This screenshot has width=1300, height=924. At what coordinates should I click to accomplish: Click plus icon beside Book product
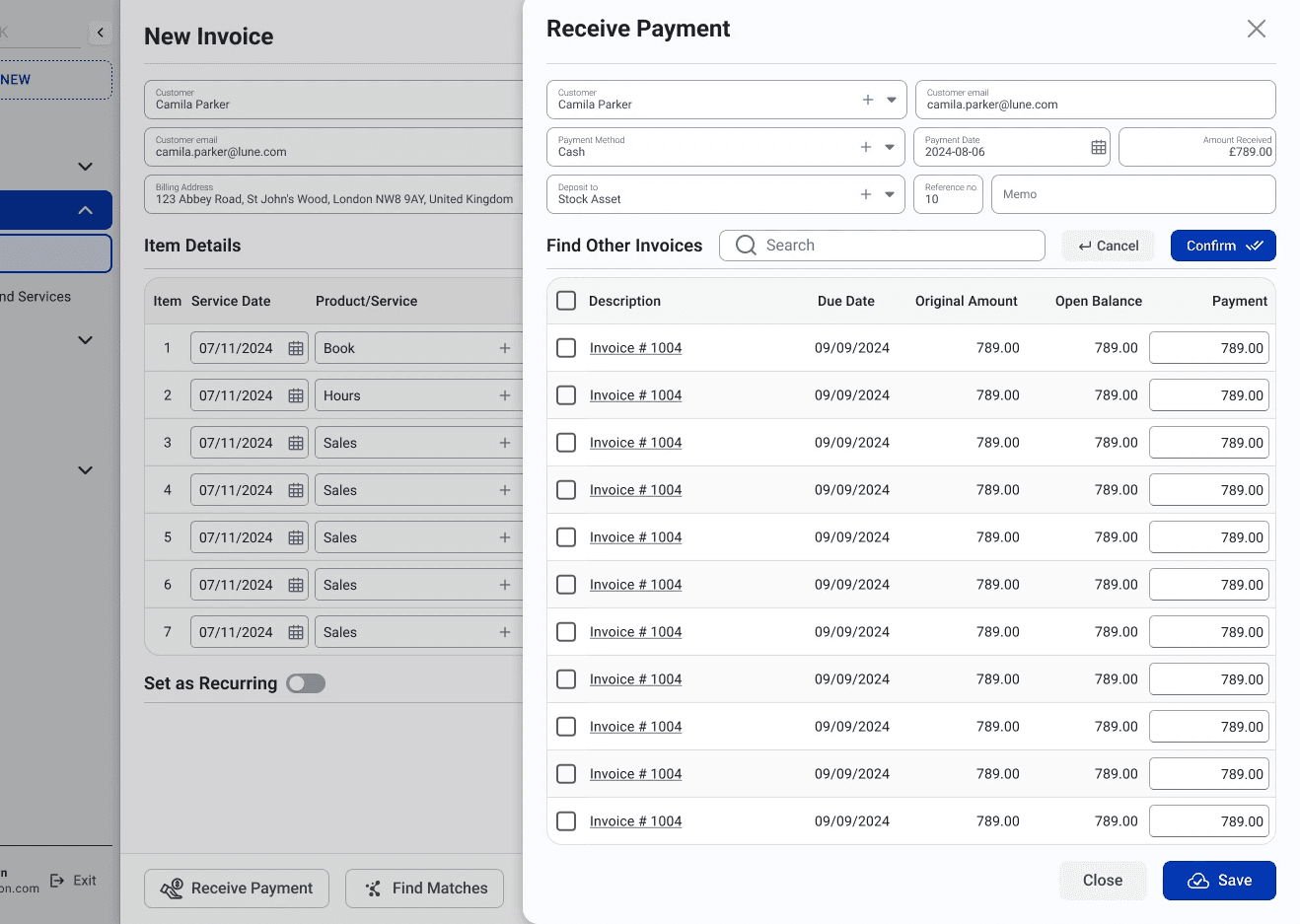[x=505, y=348]
